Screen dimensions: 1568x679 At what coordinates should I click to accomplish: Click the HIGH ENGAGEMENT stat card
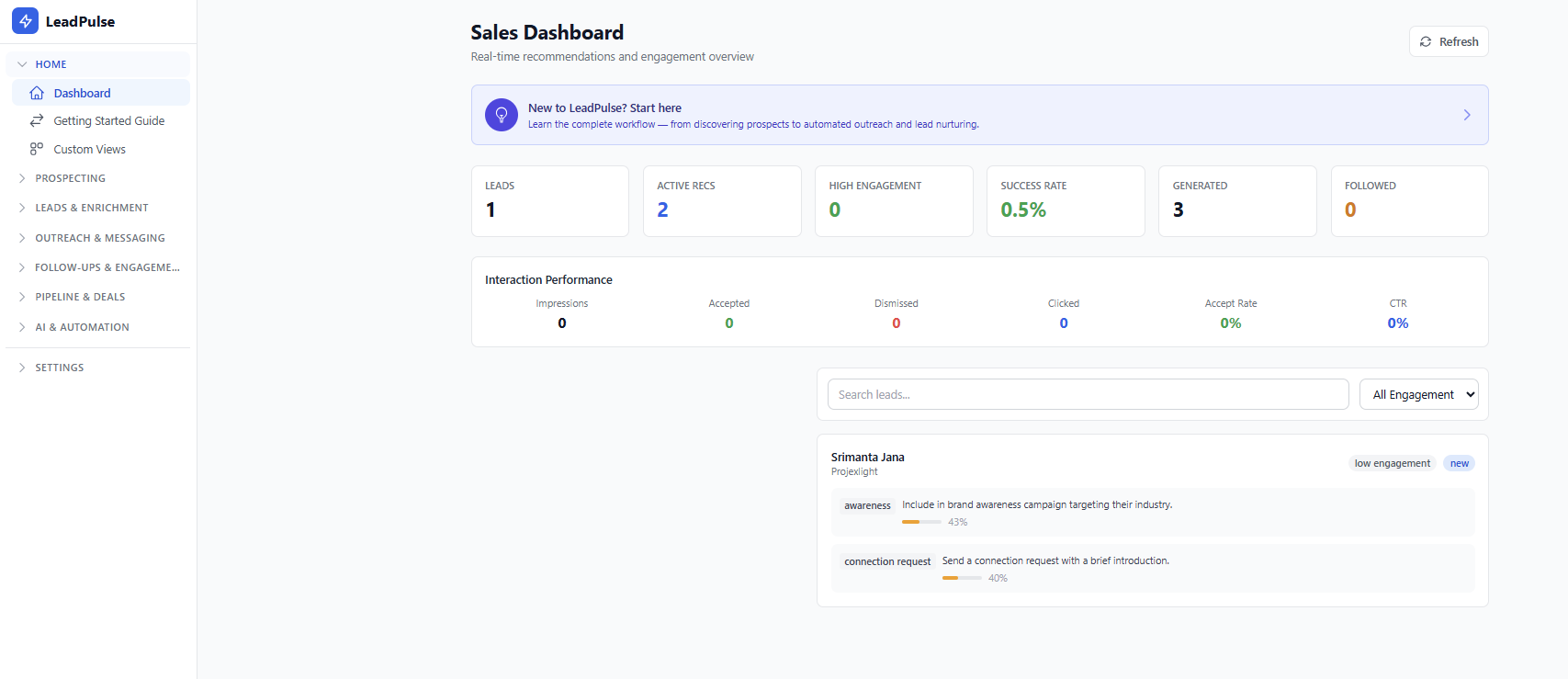894,201
